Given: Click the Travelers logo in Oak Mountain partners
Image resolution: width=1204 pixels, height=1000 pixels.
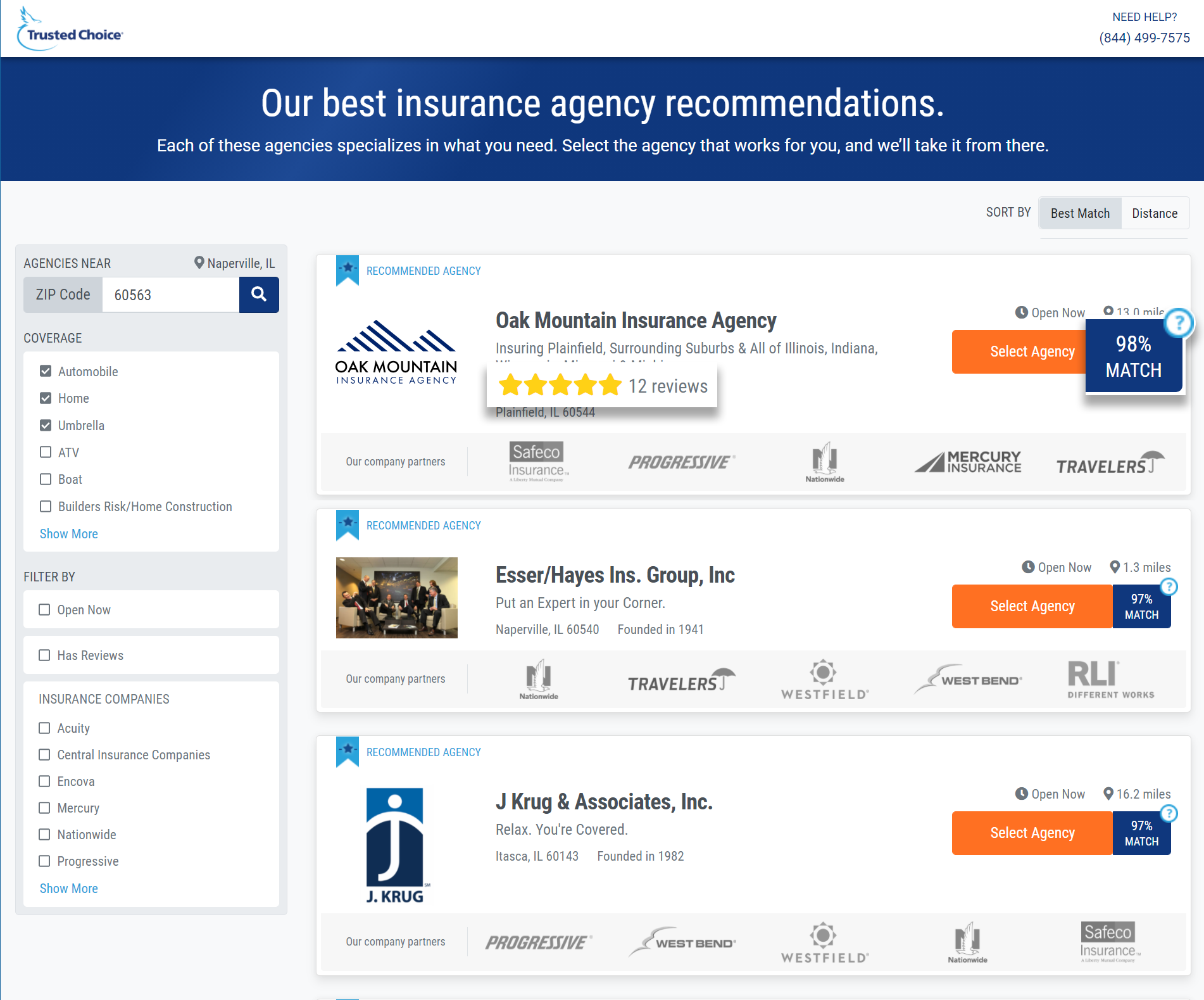Looking at the screenshot, I should click(x=1111, y=463).
